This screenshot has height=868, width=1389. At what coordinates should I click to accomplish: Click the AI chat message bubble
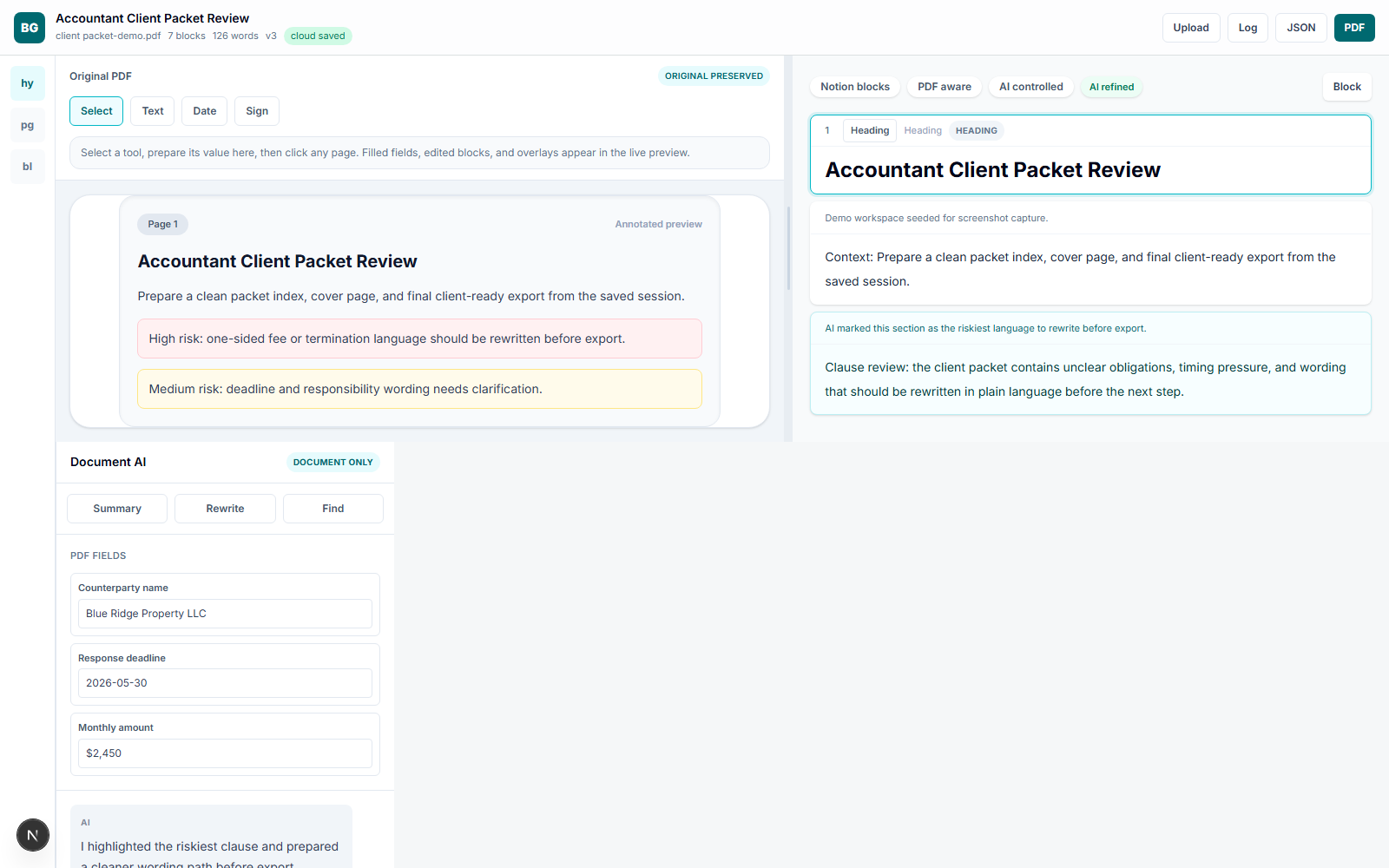(x=211, y=837)
